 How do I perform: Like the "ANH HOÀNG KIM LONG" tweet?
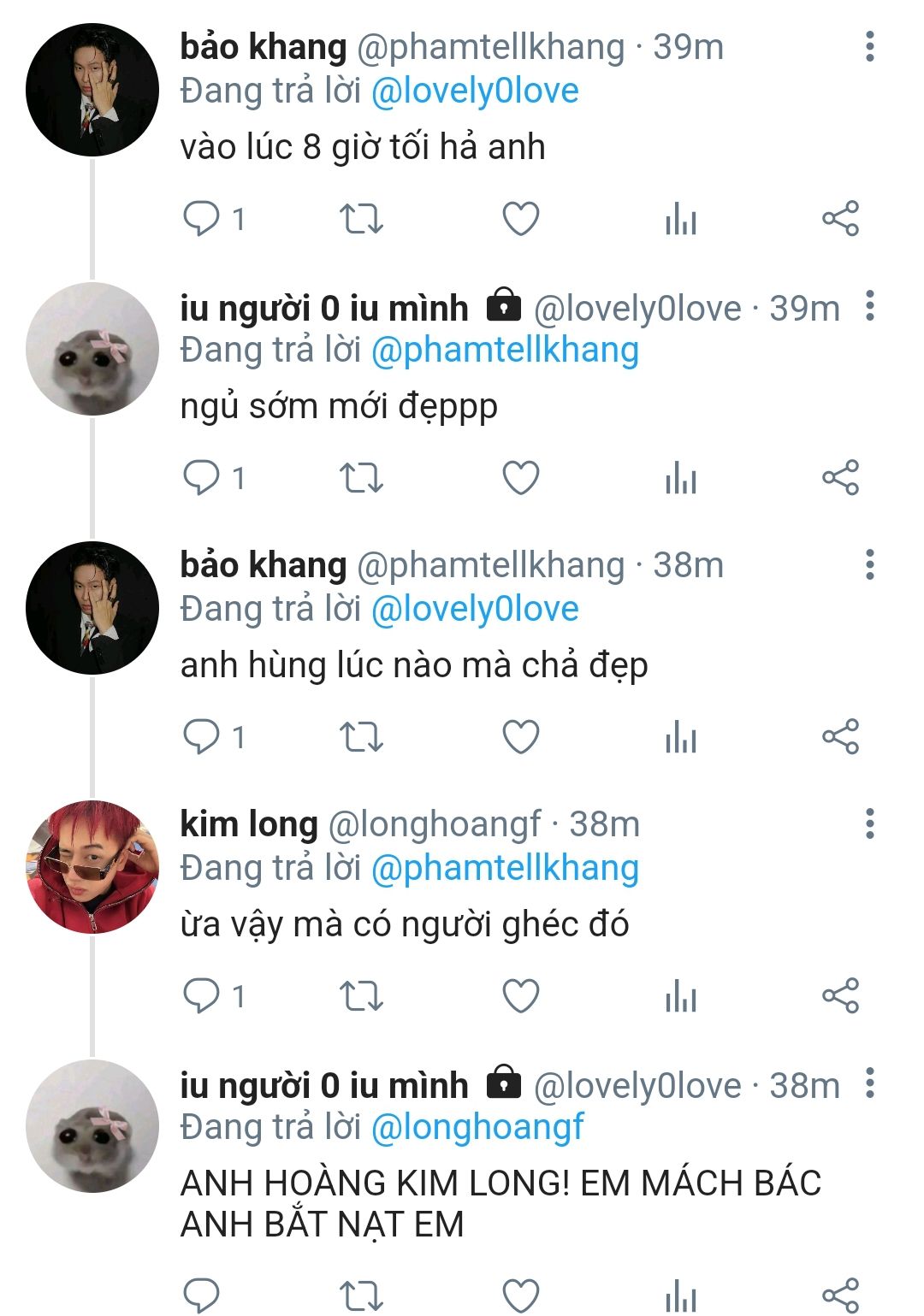click(520, 1295)
